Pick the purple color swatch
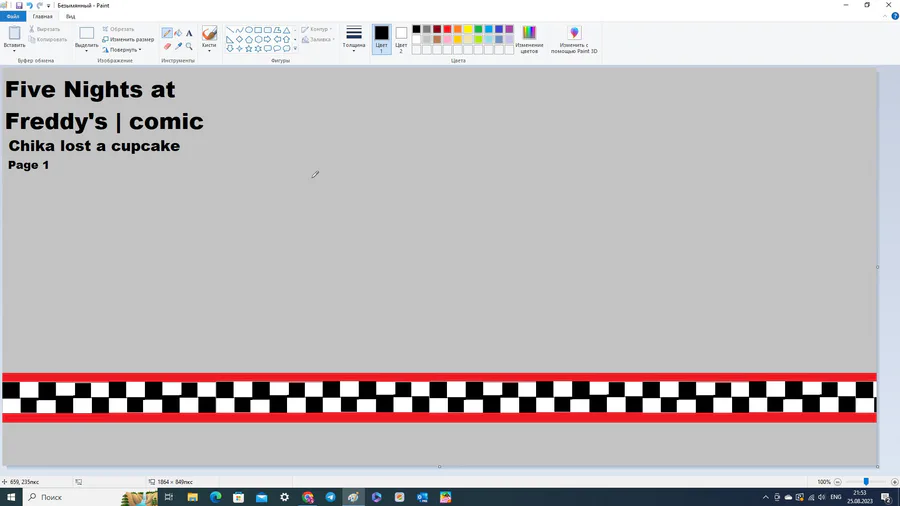Viewport: 900px width, 506px height. coord(509,29)
